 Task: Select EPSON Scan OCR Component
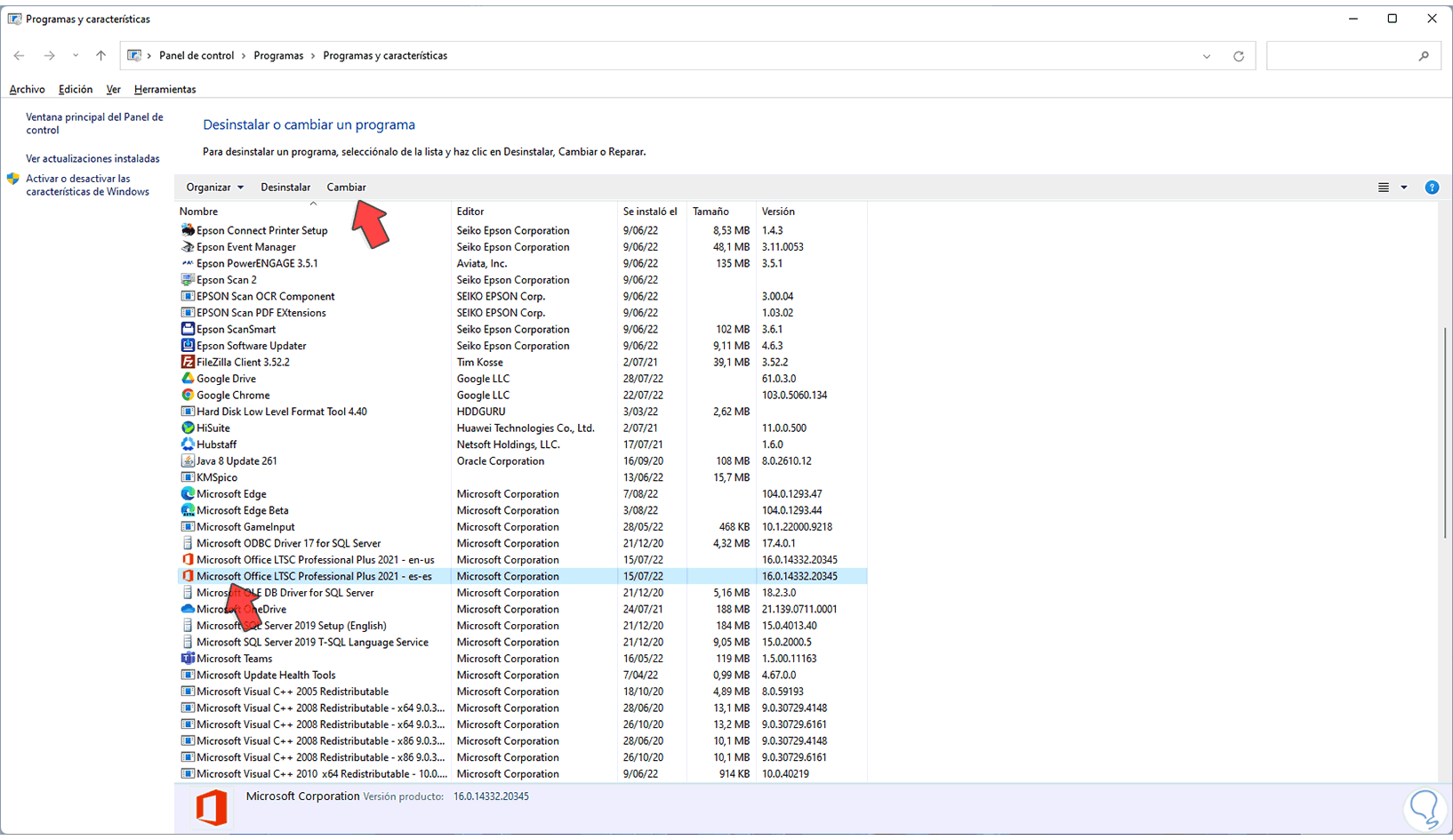521,296
